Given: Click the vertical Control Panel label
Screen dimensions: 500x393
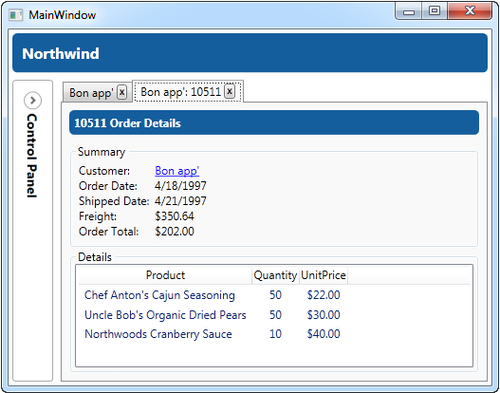Looking at the screenshot, I should (x=32, y=155).
